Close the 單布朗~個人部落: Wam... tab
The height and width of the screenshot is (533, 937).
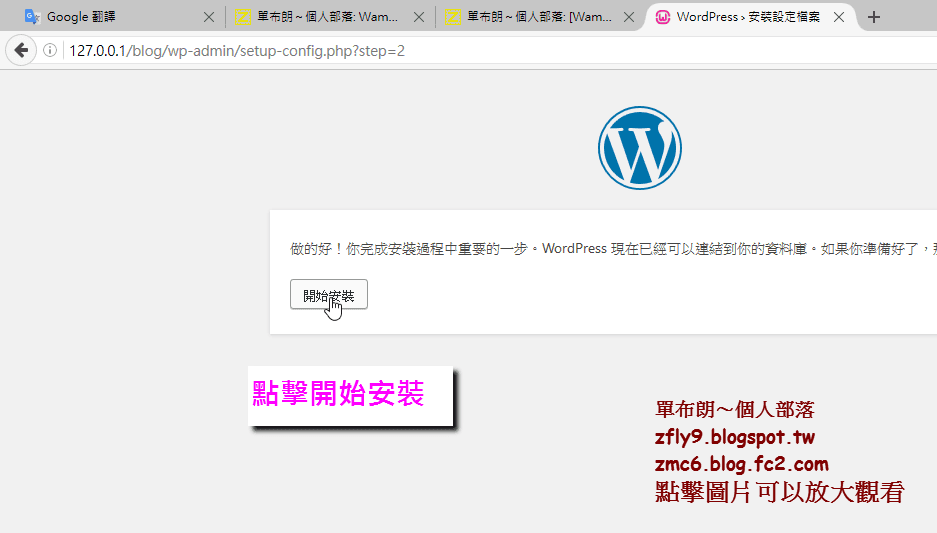point(419,17)
